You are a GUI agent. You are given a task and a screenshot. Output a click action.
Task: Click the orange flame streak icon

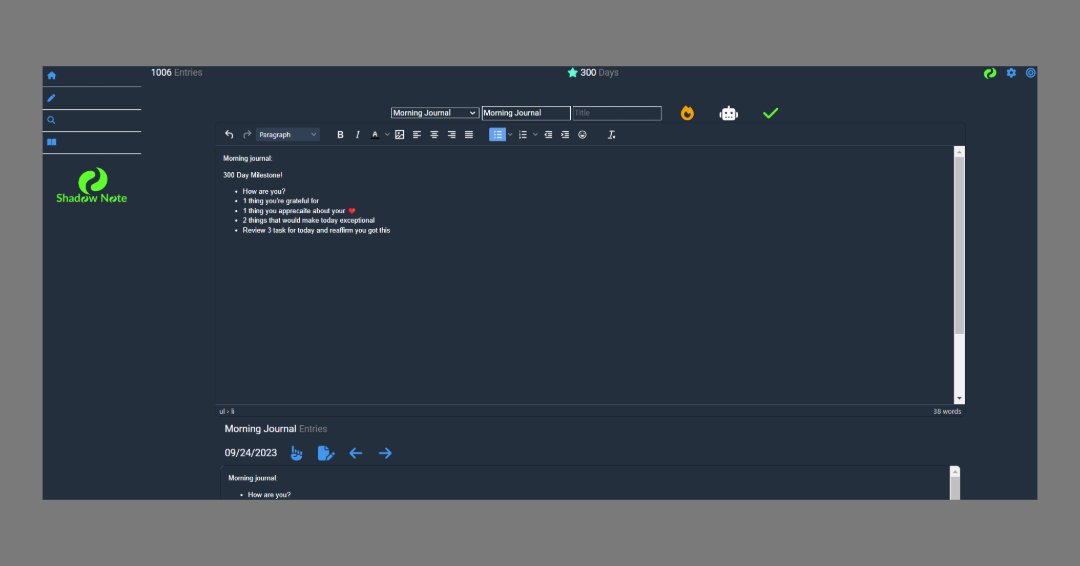(687, 113)
